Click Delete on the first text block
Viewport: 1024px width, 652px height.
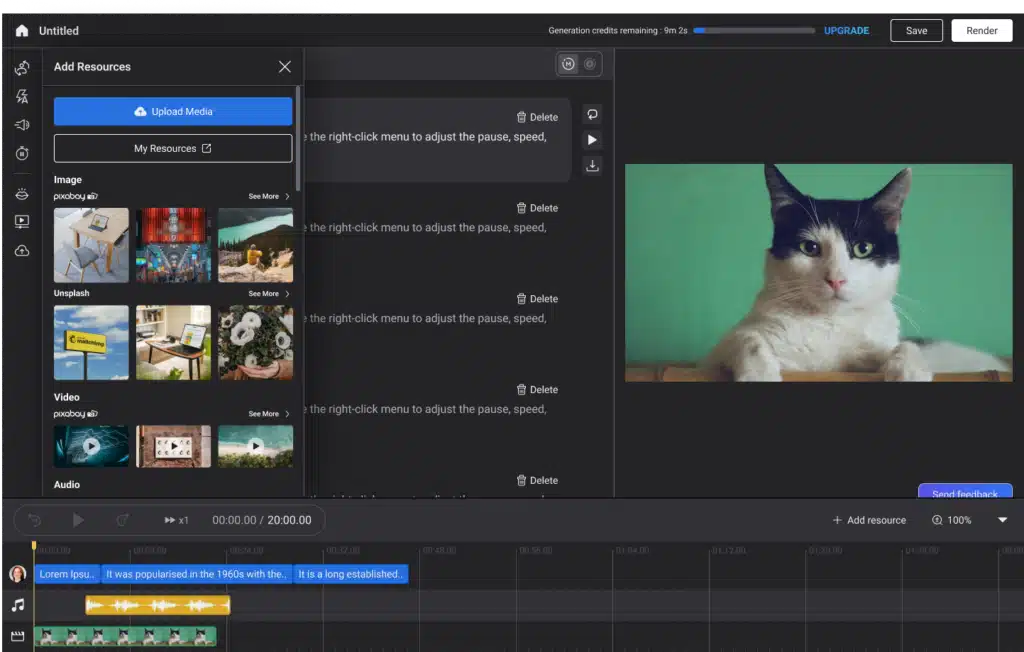pos(537,117)
